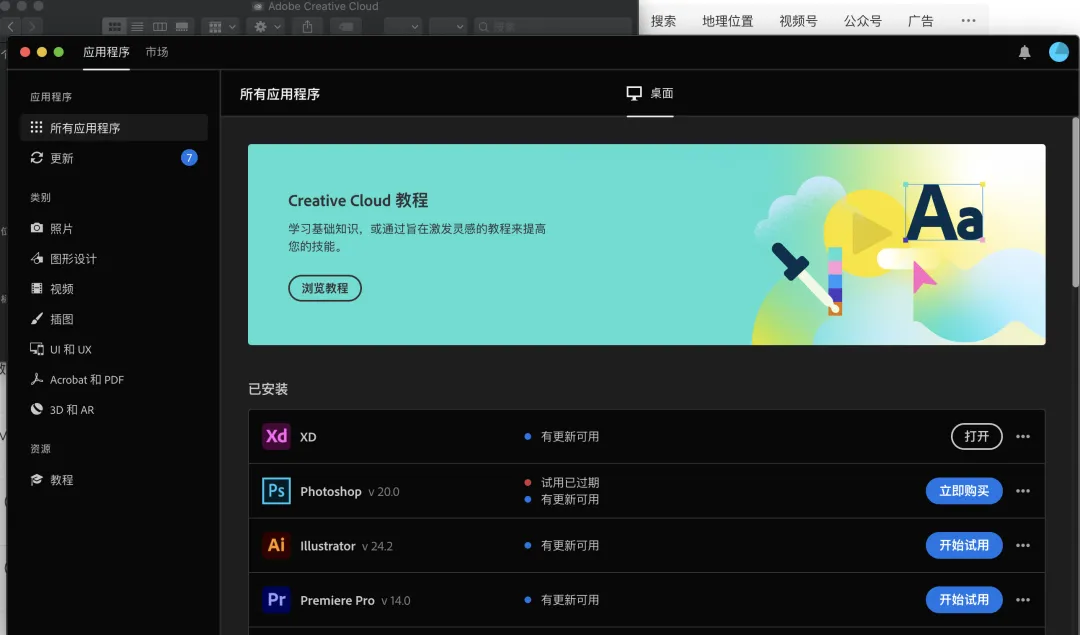
Task: Switch to the 市场 top tab
Action: pyautogui.click(x=157, y=52)
